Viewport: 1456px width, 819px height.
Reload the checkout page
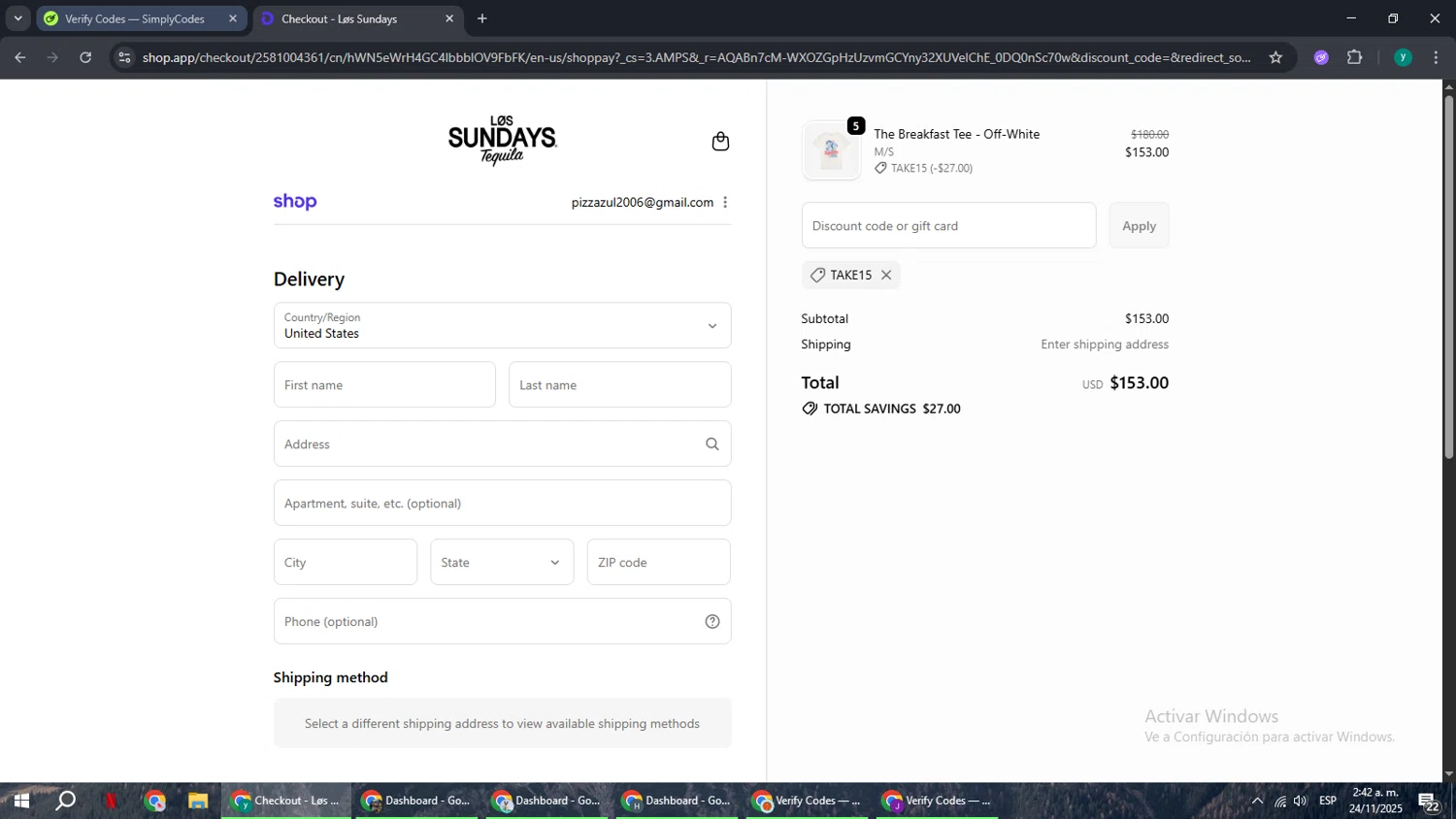pyautogui.click(x=85, y=57)
